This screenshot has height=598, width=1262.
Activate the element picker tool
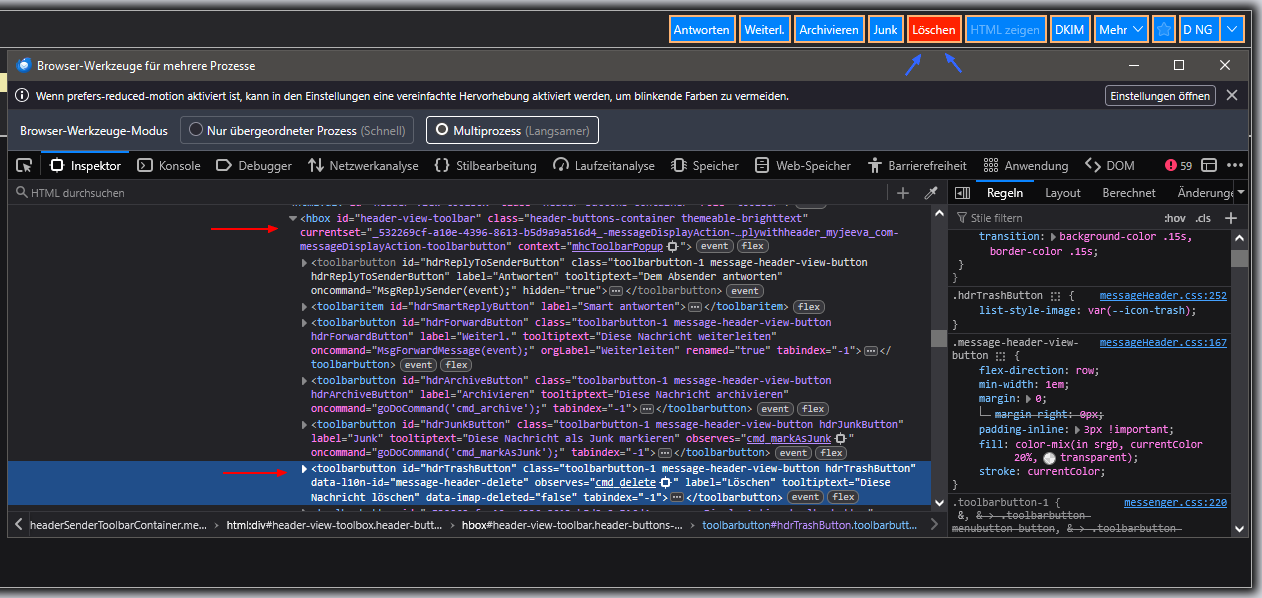click(25, 166)
